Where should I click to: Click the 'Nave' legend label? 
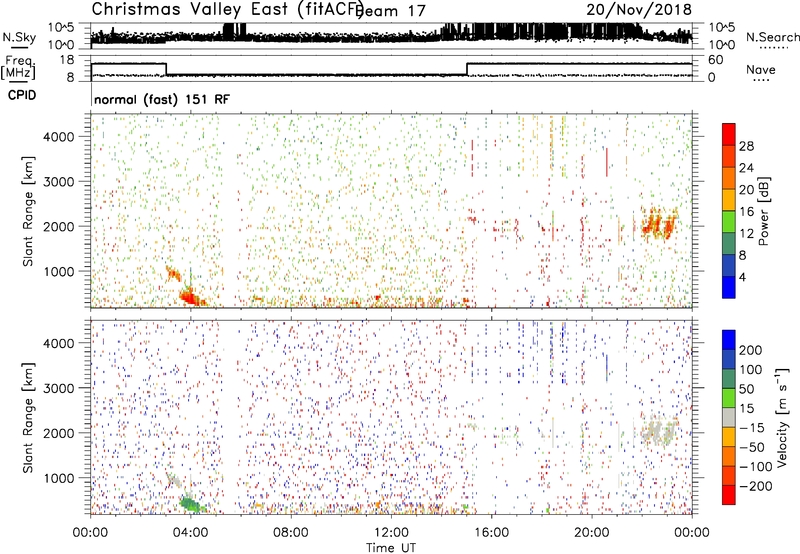coord(760,69)
